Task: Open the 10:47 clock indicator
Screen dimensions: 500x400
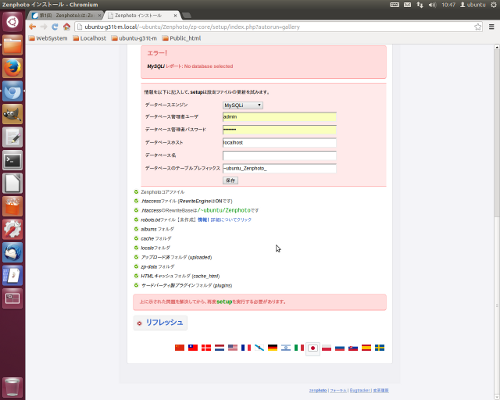Action: click(x=448, y=5)
